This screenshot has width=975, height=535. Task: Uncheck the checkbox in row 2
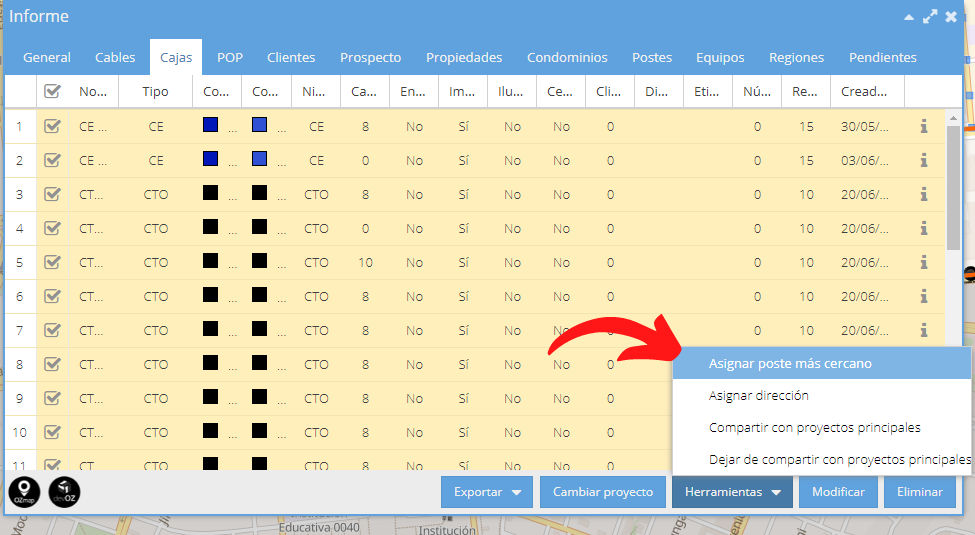(52, 160)
